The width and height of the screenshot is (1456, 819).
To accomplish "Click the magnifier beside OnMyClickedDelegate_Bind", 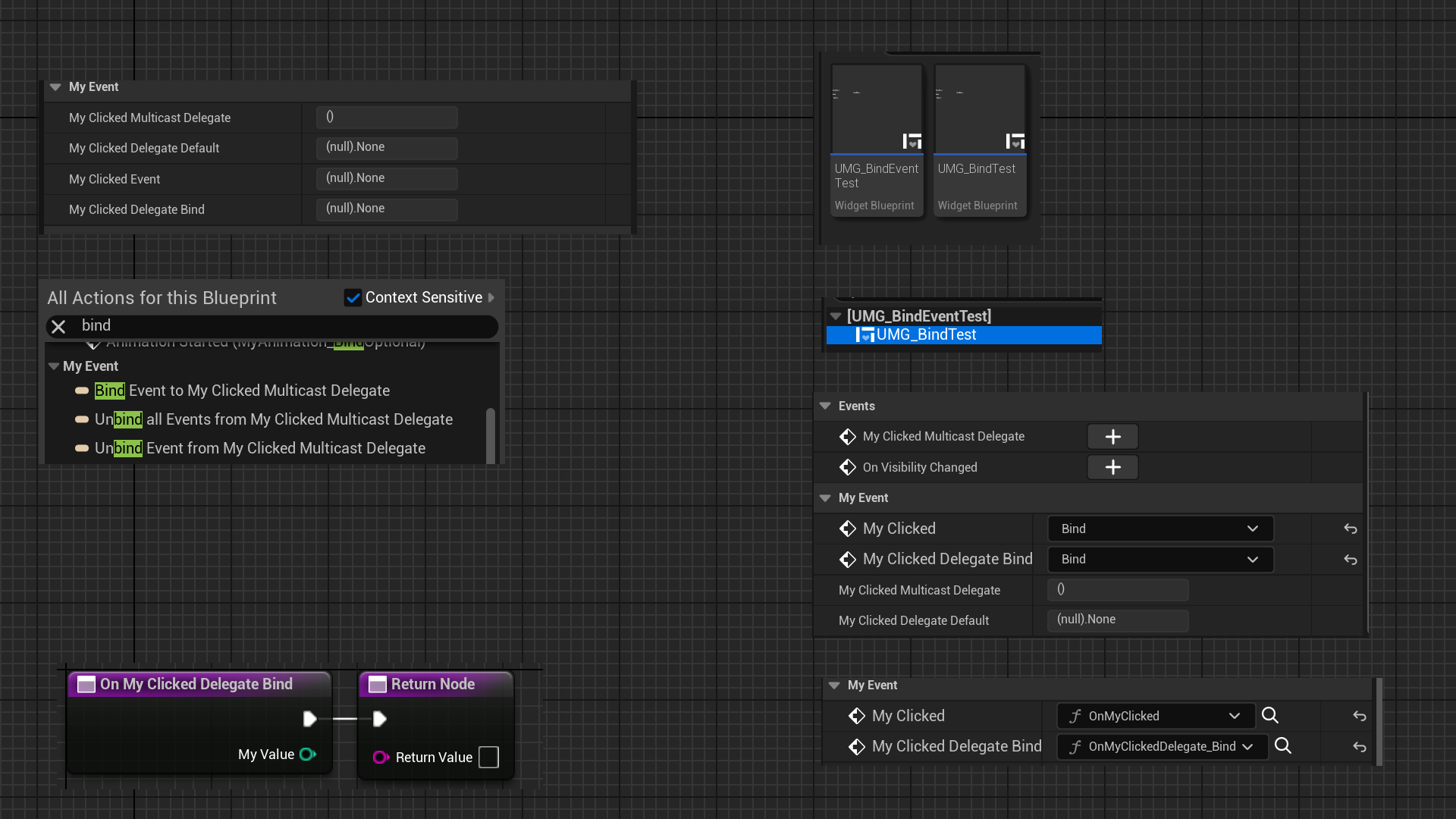I will click(x=1283, y=746).
